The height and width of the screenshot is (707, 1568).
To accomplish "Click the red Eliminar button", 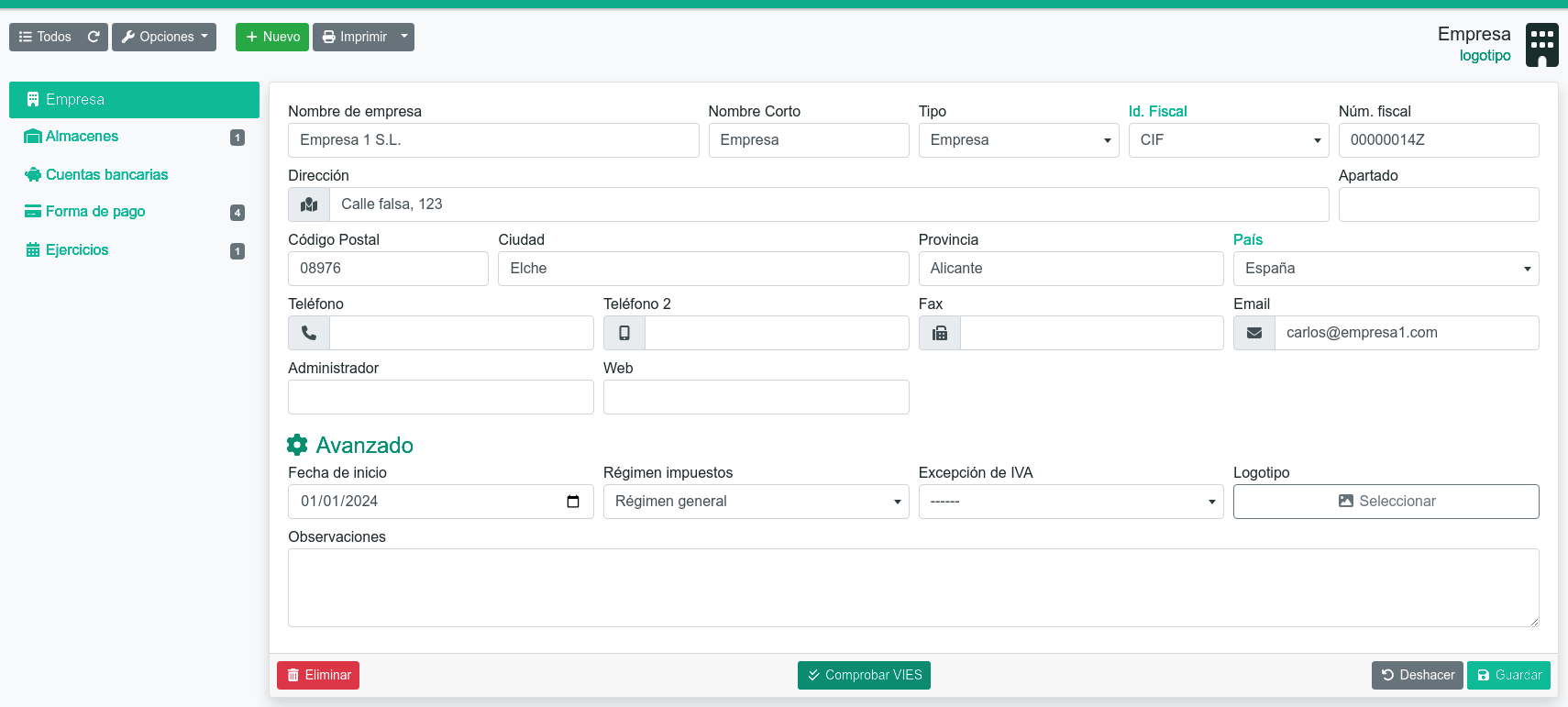I will (x=318, y=675).
